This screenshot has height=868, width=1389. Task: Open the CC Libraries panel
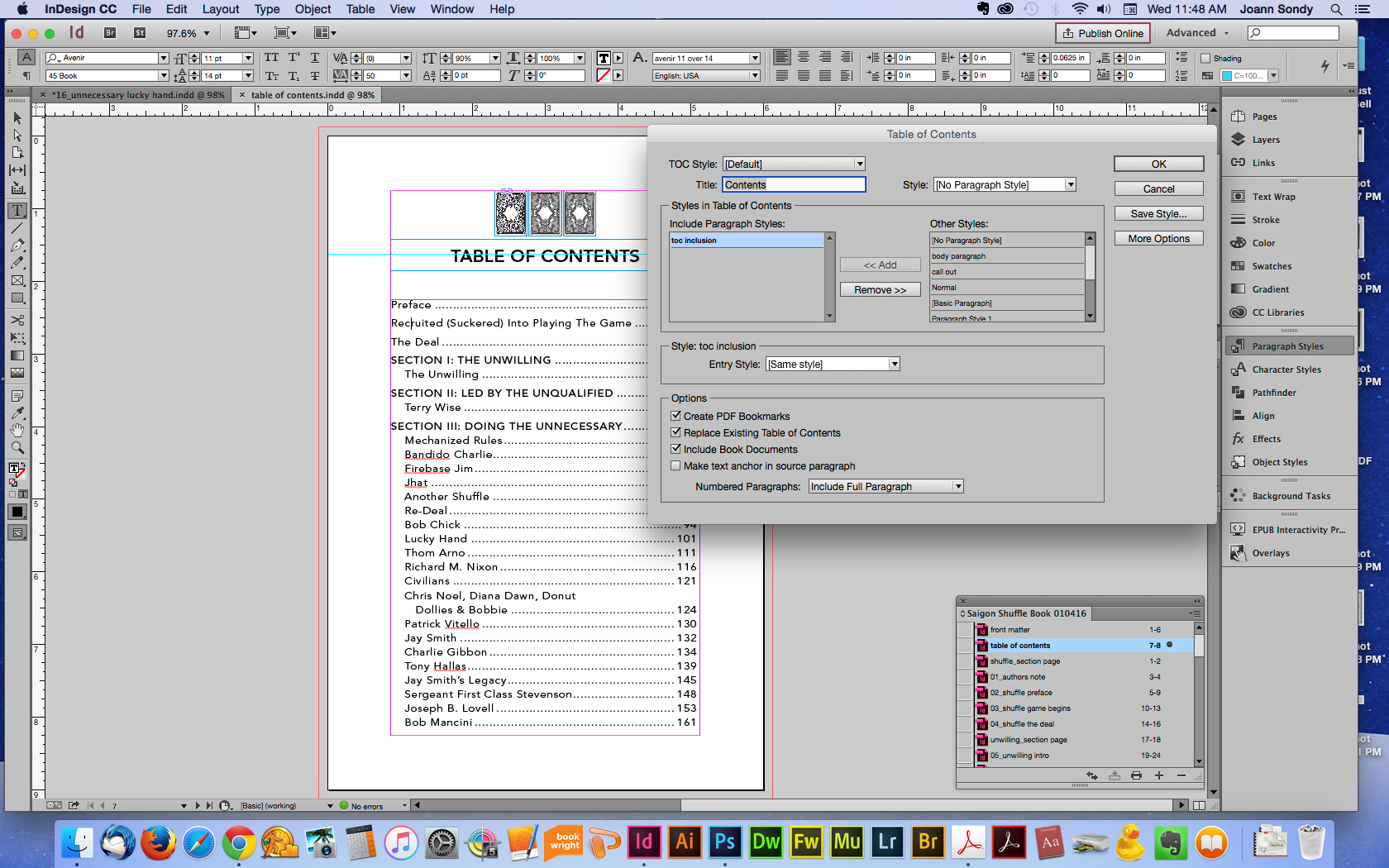click(1278, 312)
